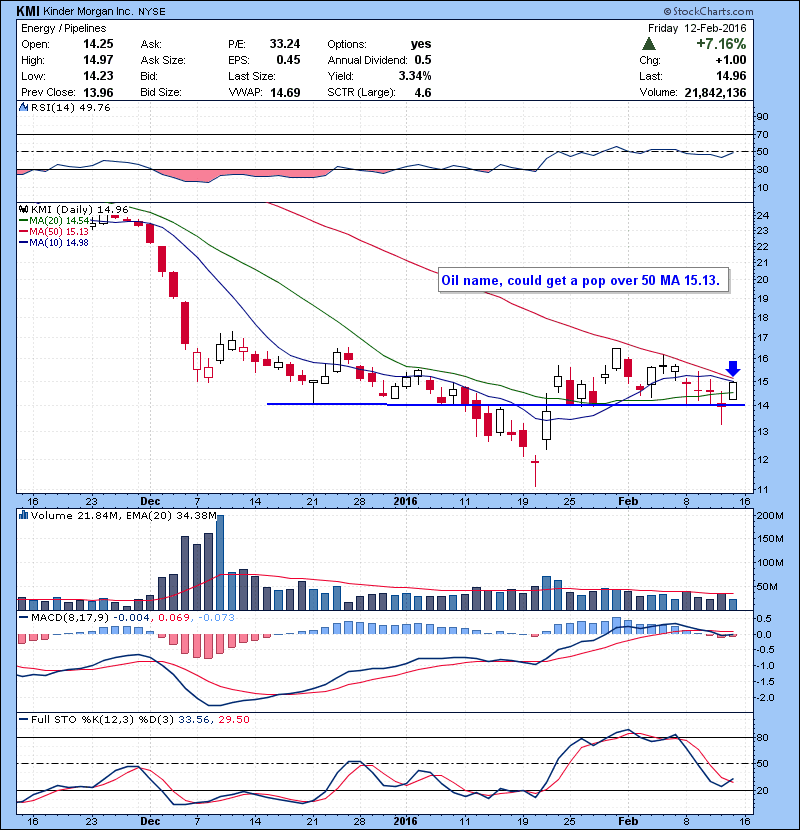Click the blue down arrow annotation
Viewport: 800px width, 830px height.
coord(732,369)
